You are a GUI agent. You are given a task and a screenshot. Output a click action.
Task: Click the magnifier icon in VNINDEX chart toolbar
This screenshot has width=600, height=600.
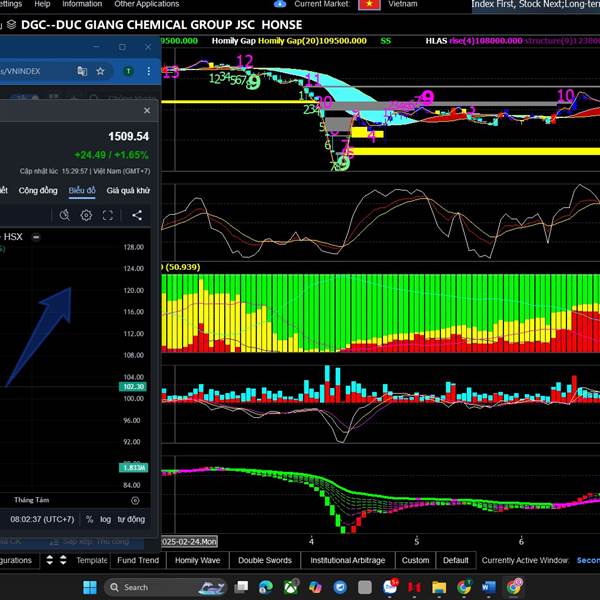pyautogui.click(x=65, y=215)
